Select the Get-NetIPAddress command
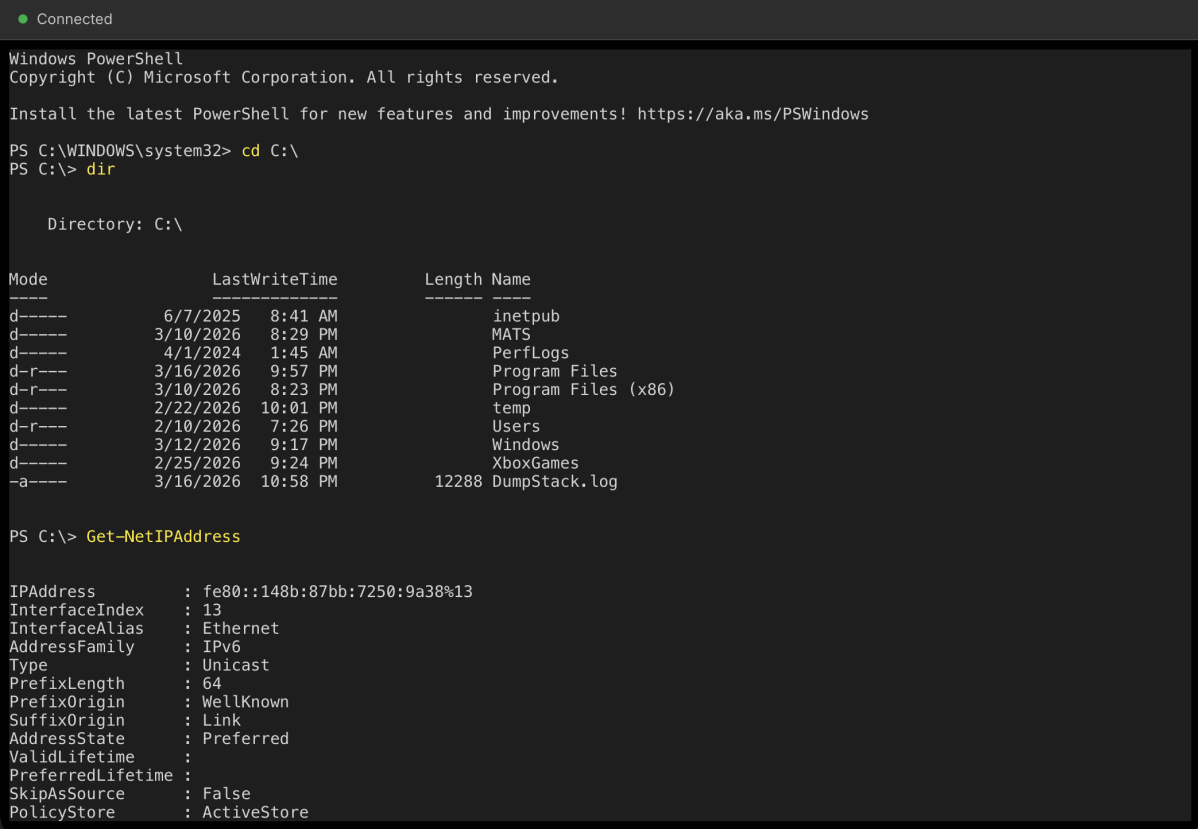1198x829 pixels. [163, 536]
